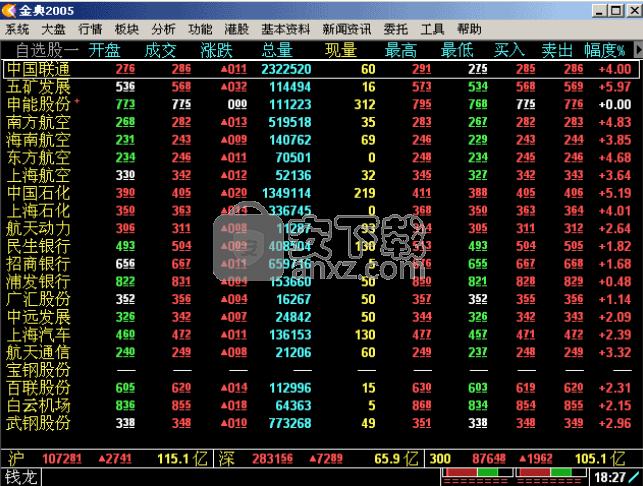
Task: Select the 广汇股份 stock row
Action: [321, 299]
